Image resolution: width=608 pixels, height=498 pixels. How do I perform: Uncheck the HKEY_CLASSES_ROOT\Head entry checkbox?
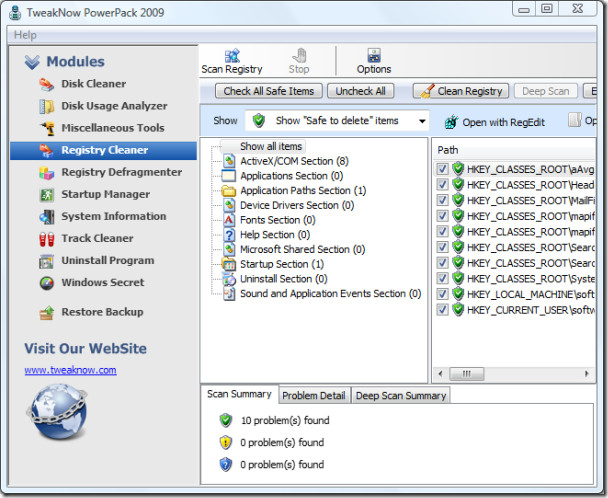coord(442,185)
